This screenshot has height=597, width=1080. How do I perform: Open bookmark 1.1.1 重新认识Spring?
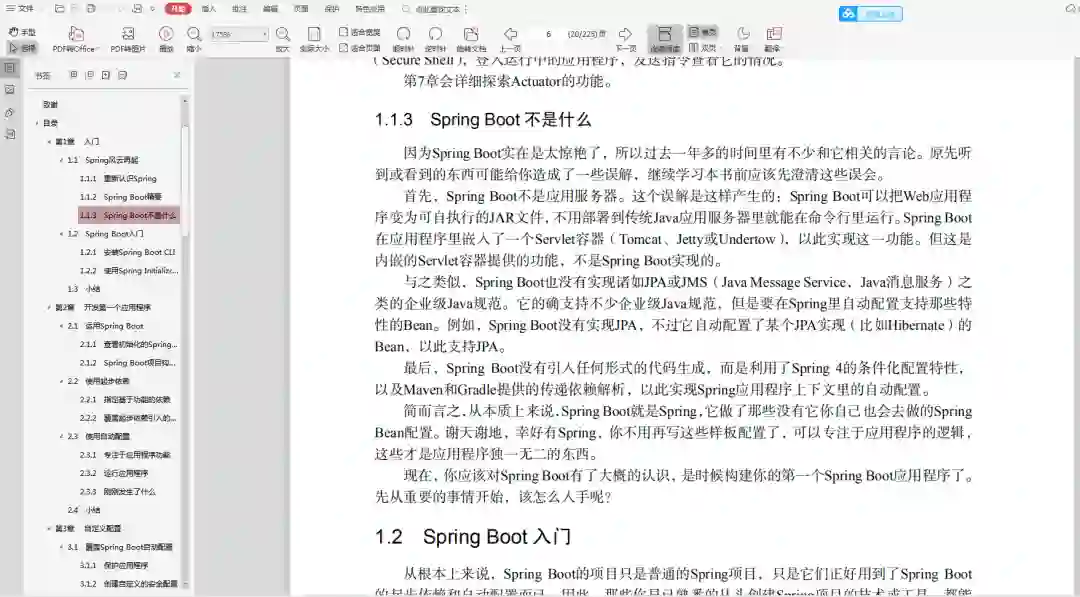pos(118,179)
